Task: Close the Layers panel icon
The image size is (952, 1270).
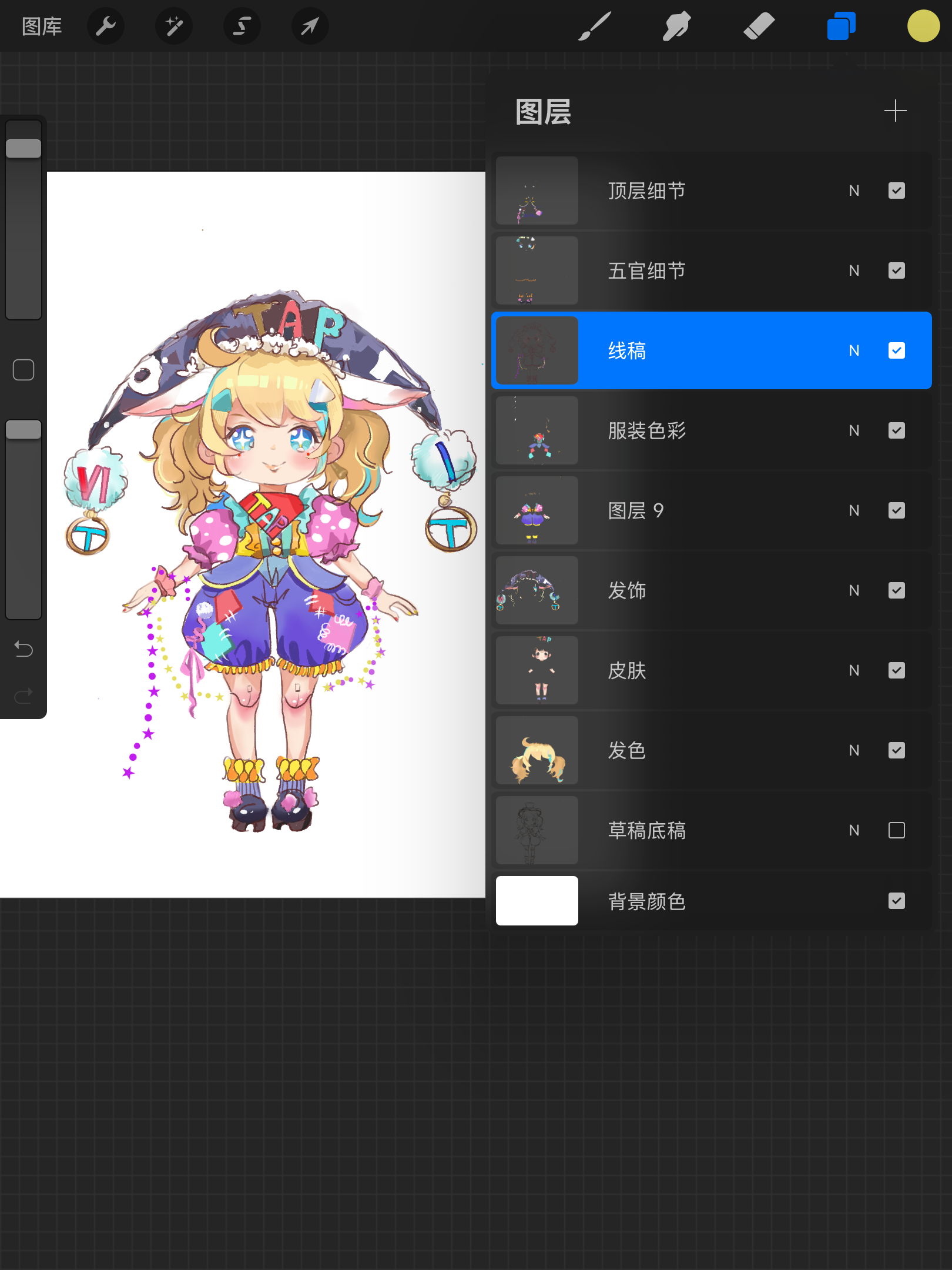Action: [841, 26]
